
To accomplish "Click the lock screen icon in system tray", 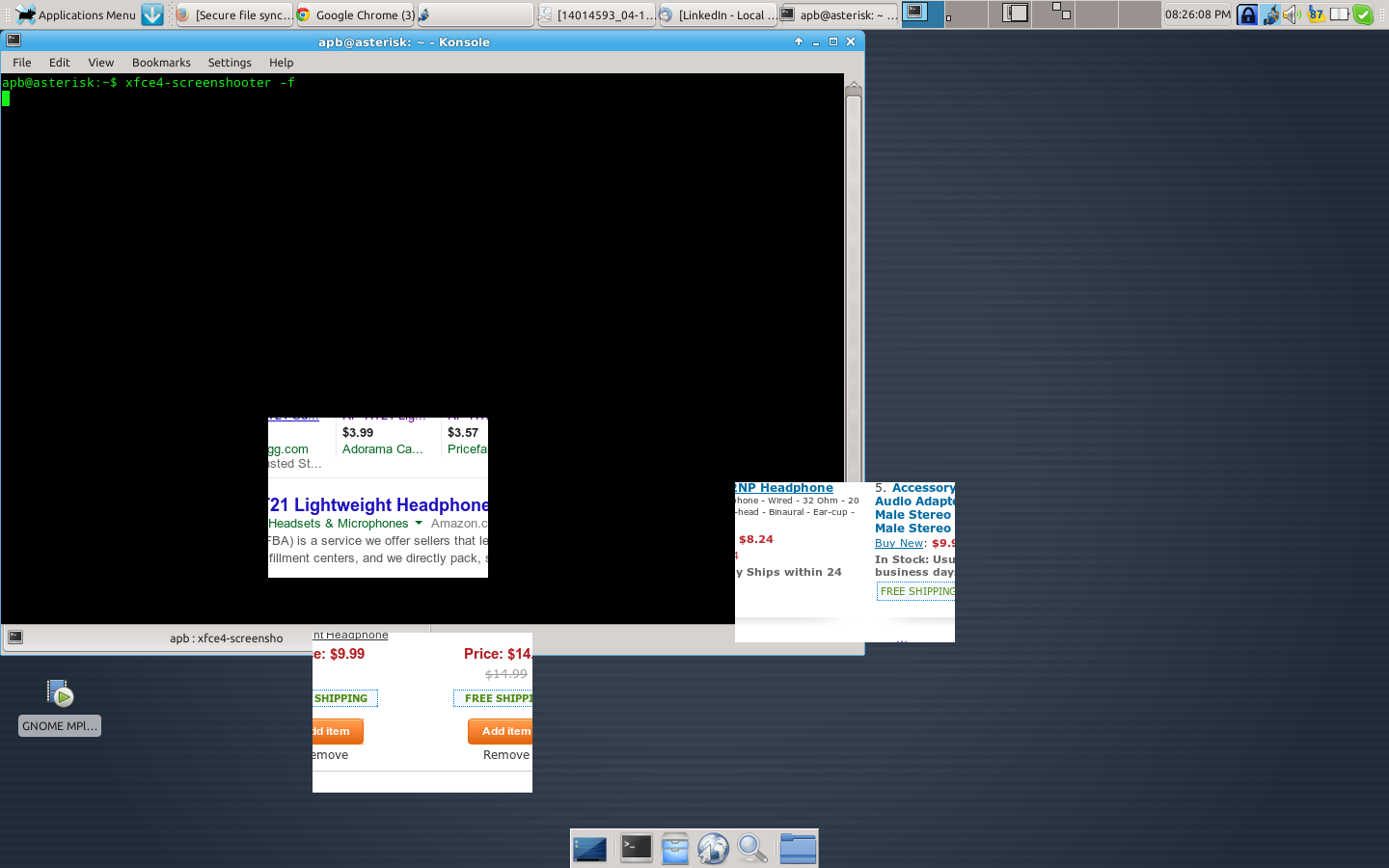I will 1247,14.
